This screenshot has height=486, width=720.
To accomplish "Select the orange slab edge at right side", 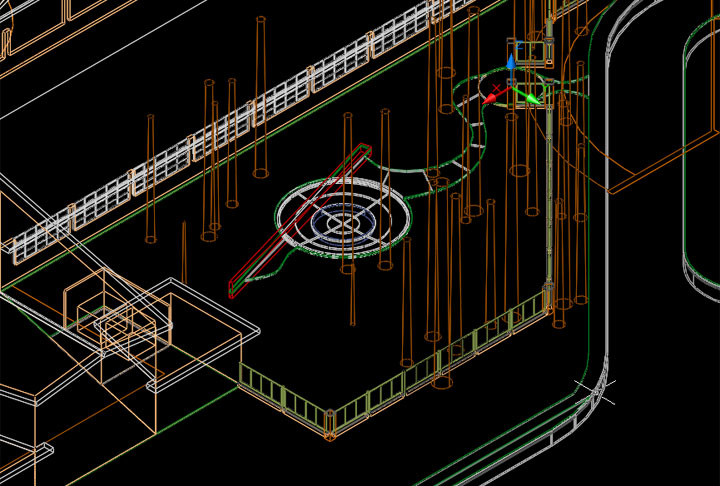I will click(x=640, y=176).
